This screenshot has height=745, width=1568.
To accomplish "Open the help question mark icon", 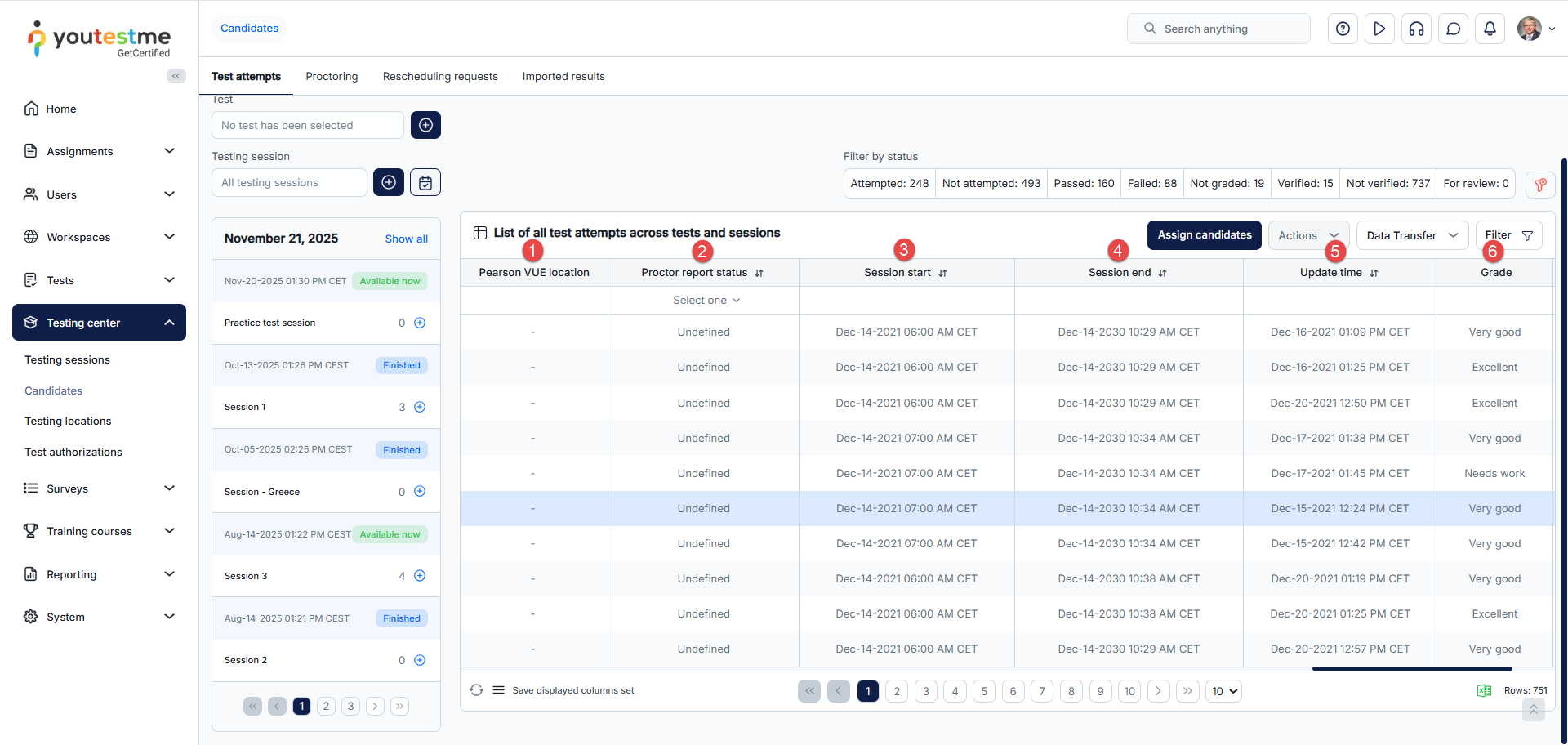I will pos(1343,29).
